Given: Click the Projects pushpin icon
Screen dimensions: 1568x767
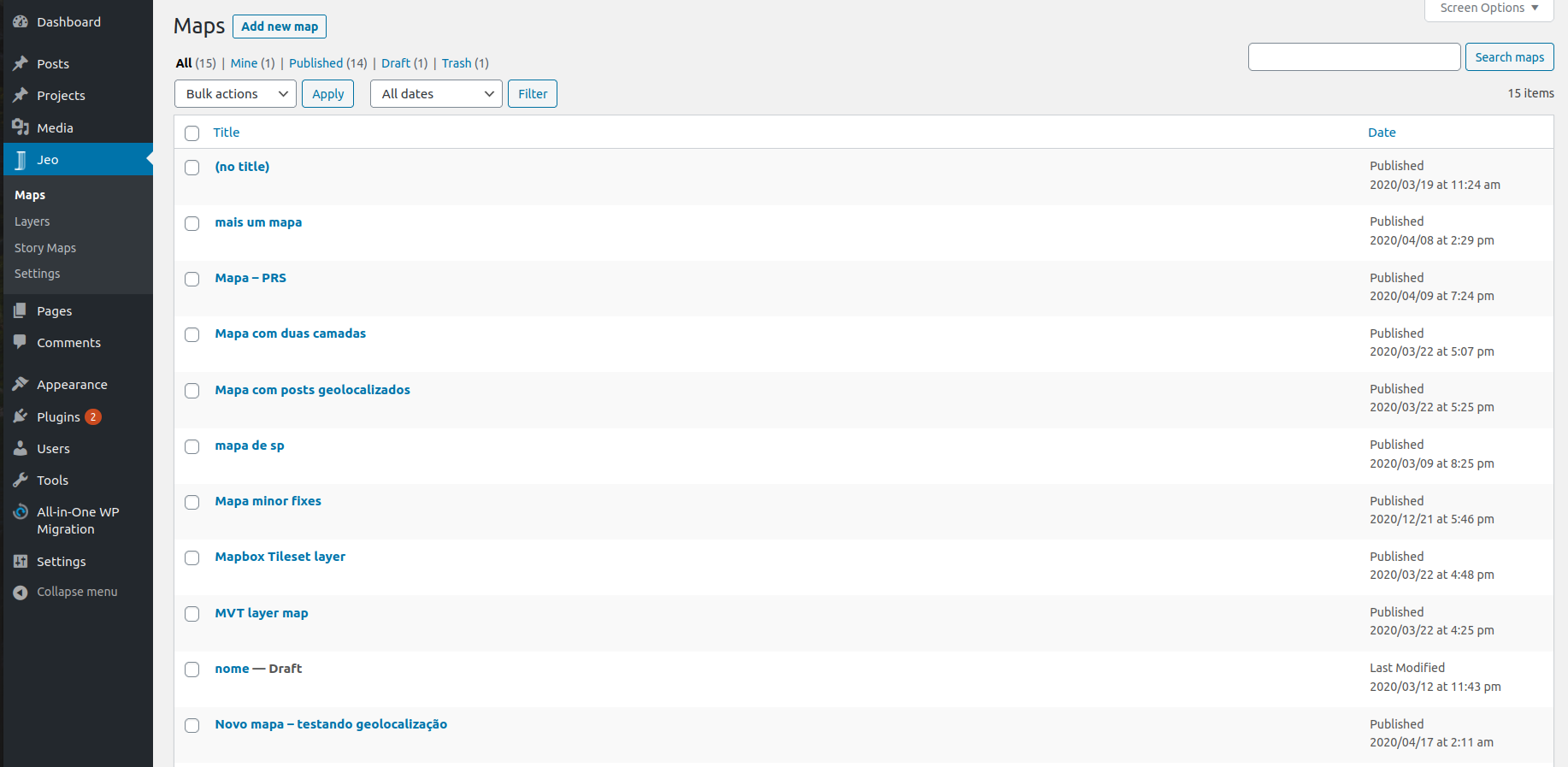Looking at the screenshot, I should coord(21,95).
